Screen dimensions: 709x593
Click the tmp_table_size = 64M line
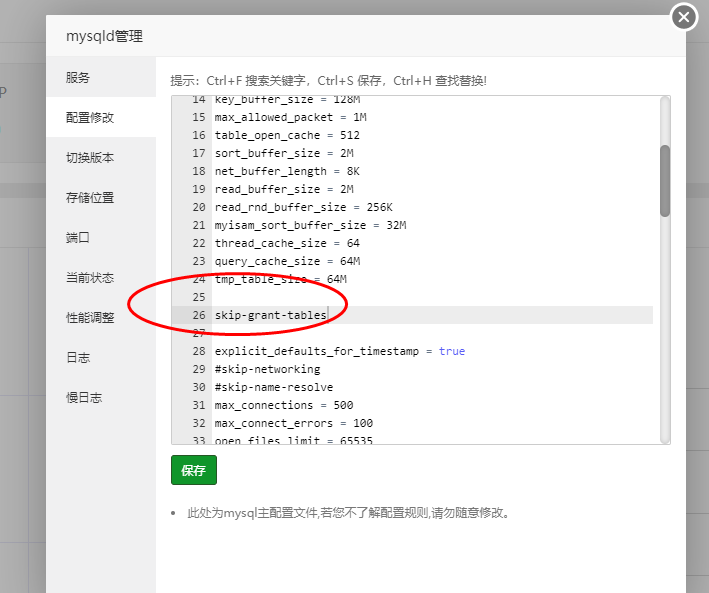coord(280,279)
